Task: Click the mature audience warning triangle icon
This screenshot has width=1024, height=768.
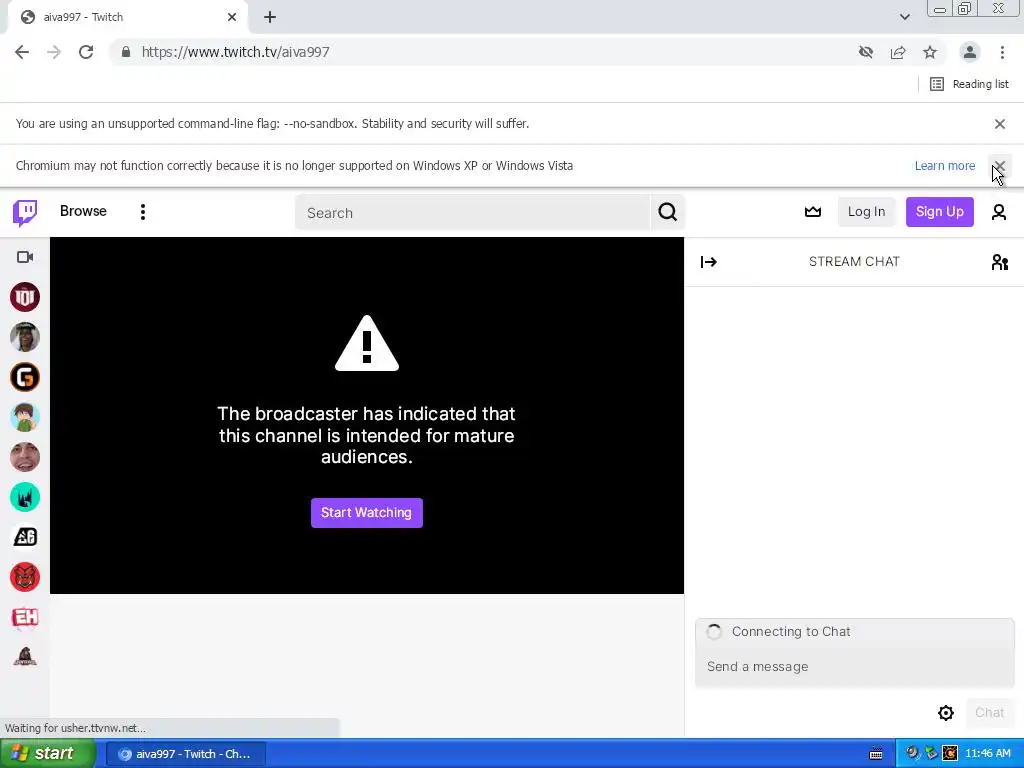Action: tap(366, 344)
